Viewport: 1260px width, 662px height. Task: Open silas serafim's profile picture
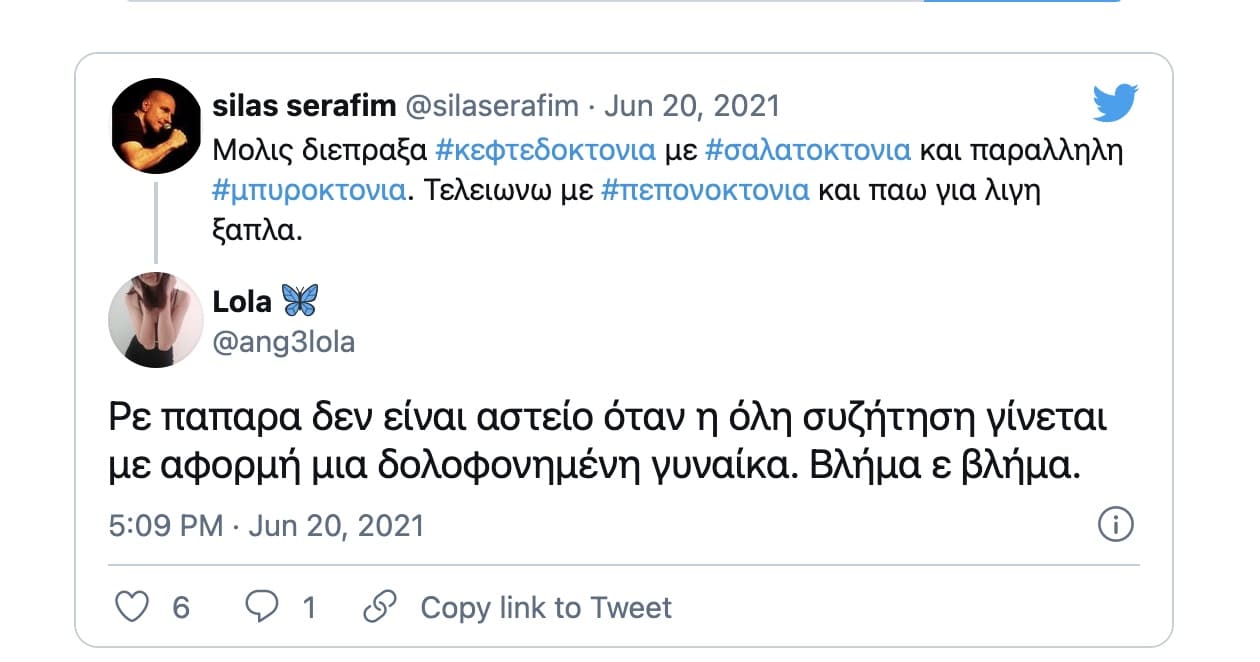click(x=156, y=126)
